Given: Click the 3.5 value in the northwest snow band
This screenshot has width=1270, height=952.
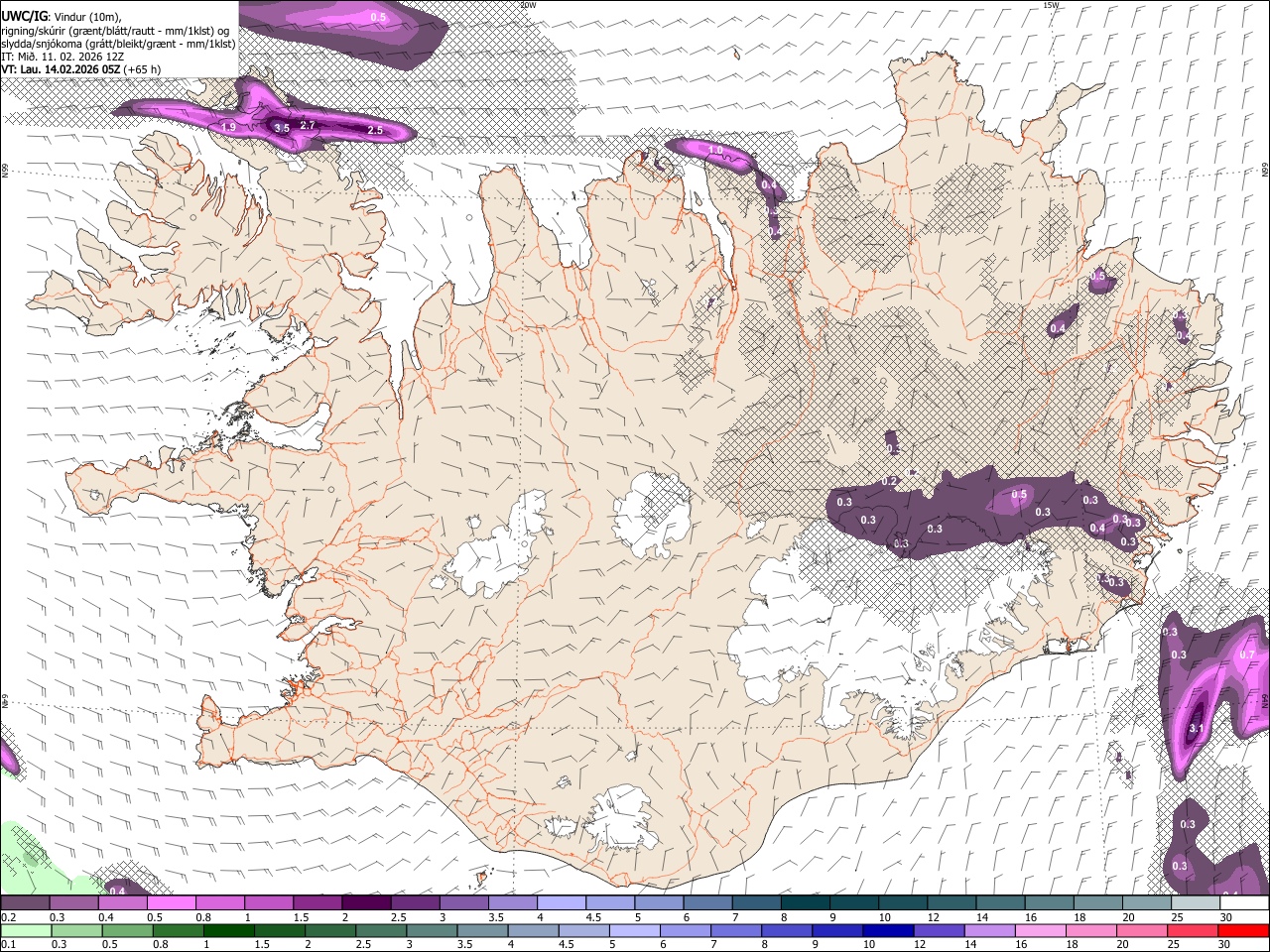Looking at the screenshot, I should [282, 128].
